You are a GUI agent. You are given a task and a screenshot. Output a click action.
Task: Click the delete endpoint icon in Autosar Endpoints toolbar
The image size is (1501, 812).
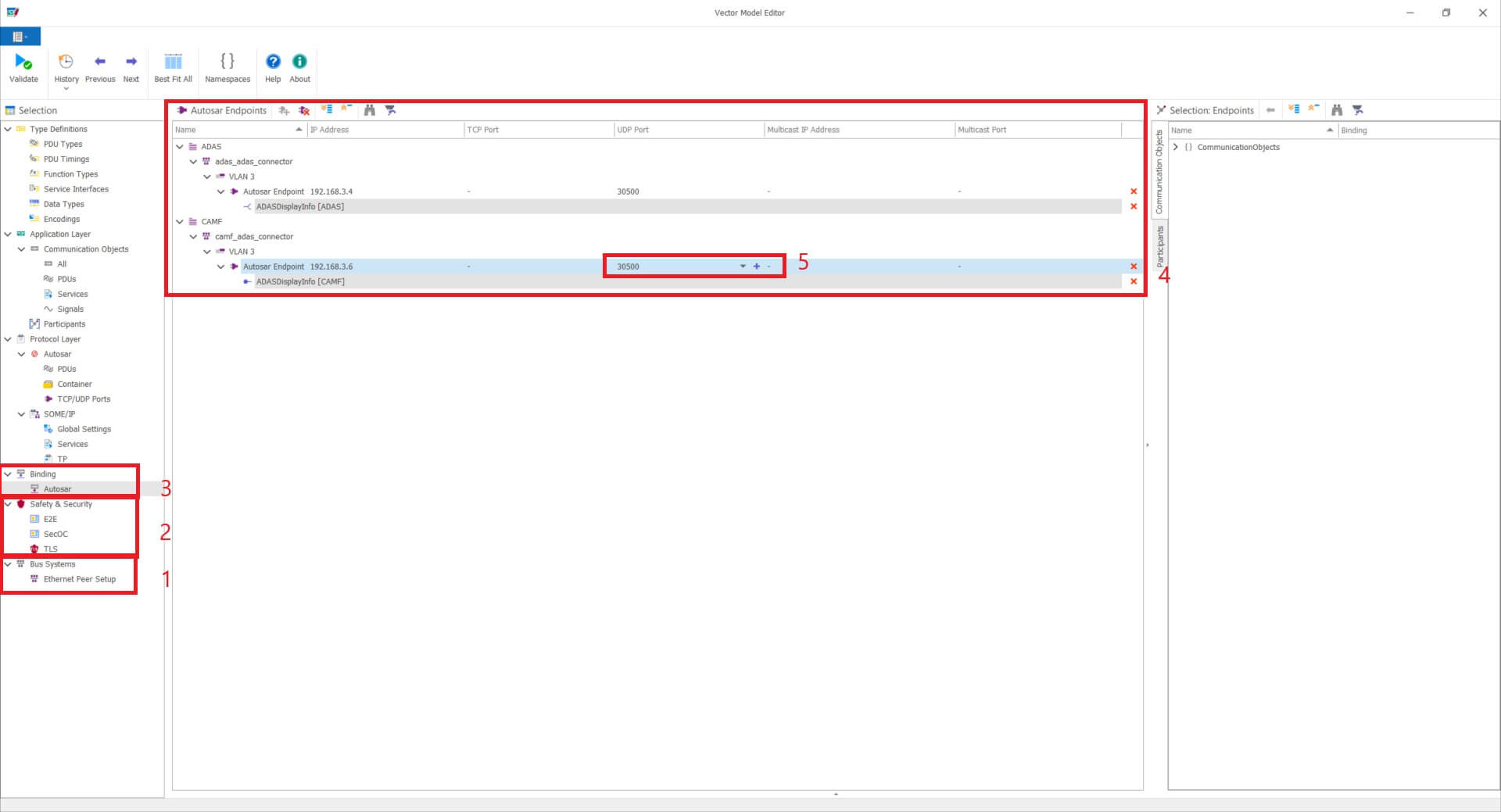coord(304,110)
